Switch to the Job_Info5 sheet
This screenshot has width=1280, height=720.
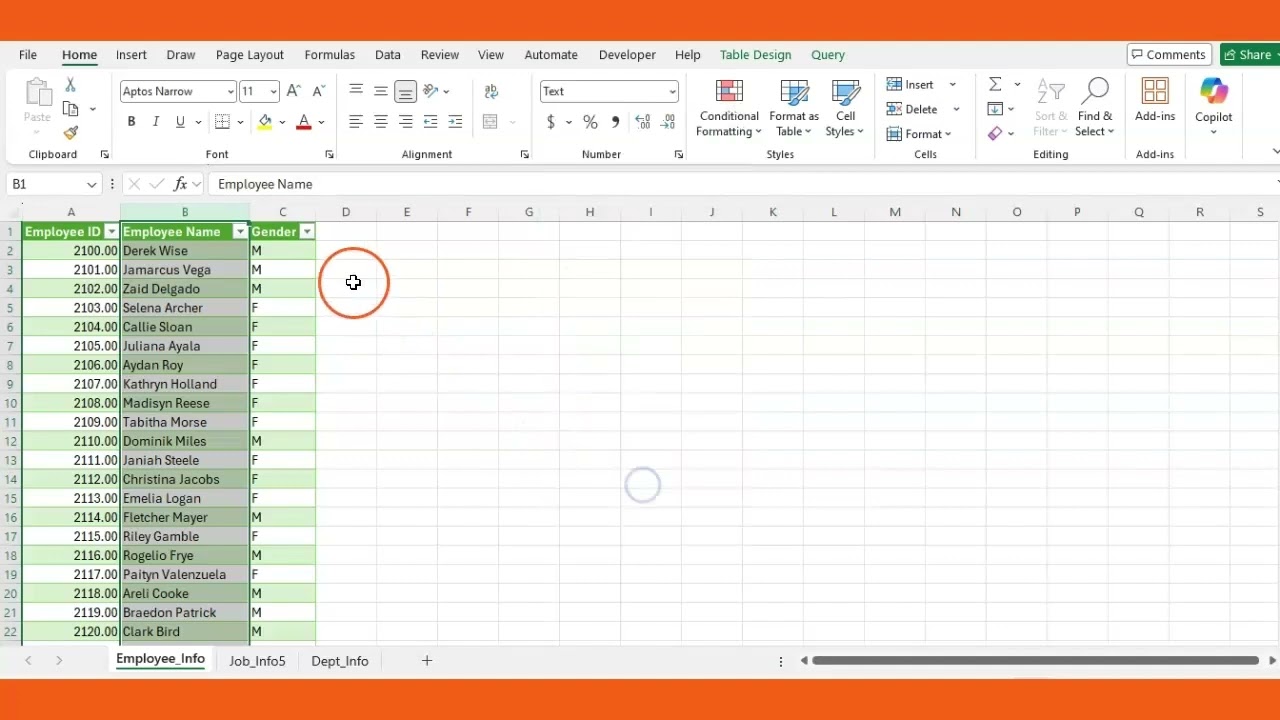[257, 661]
